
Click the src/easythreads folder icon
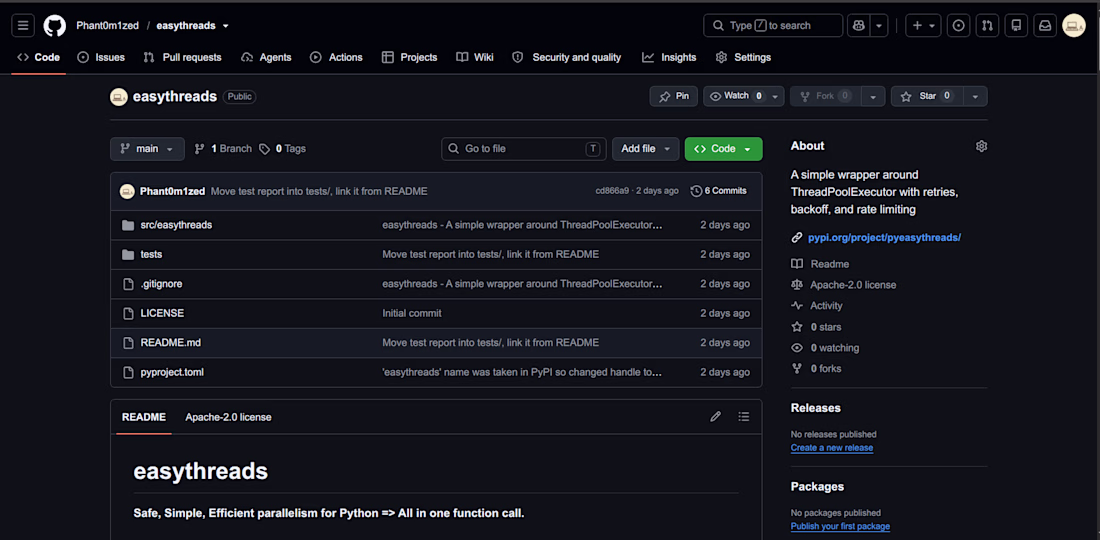click(128, 225)
